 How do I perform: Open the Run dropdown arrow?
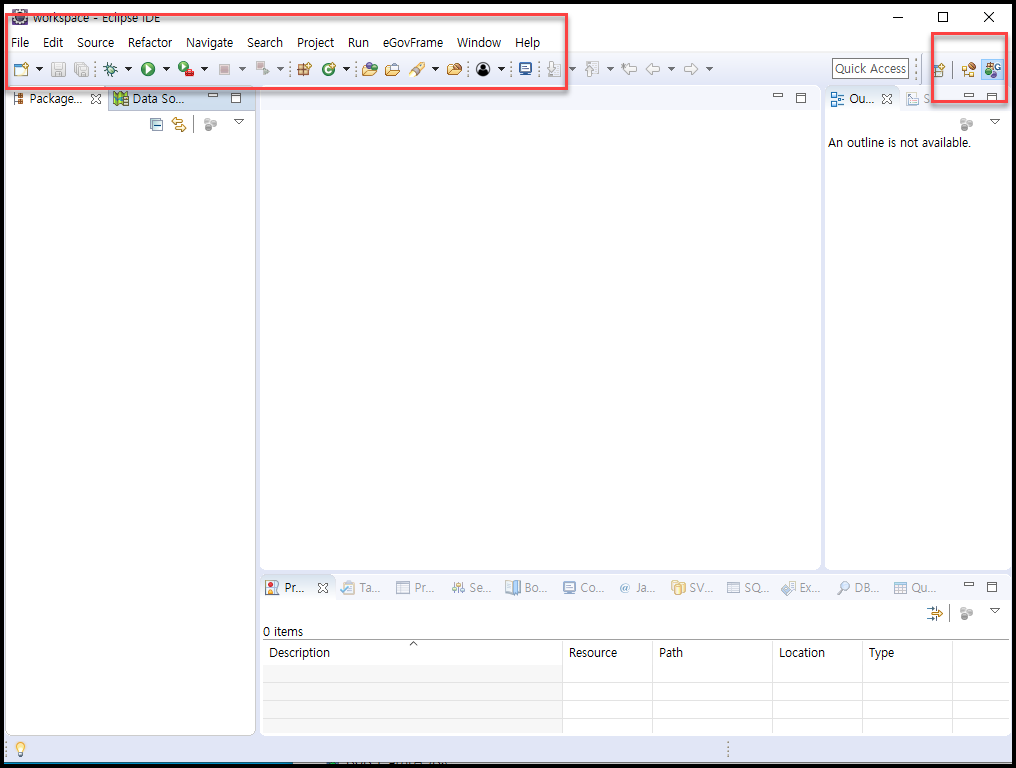[166, 69]
